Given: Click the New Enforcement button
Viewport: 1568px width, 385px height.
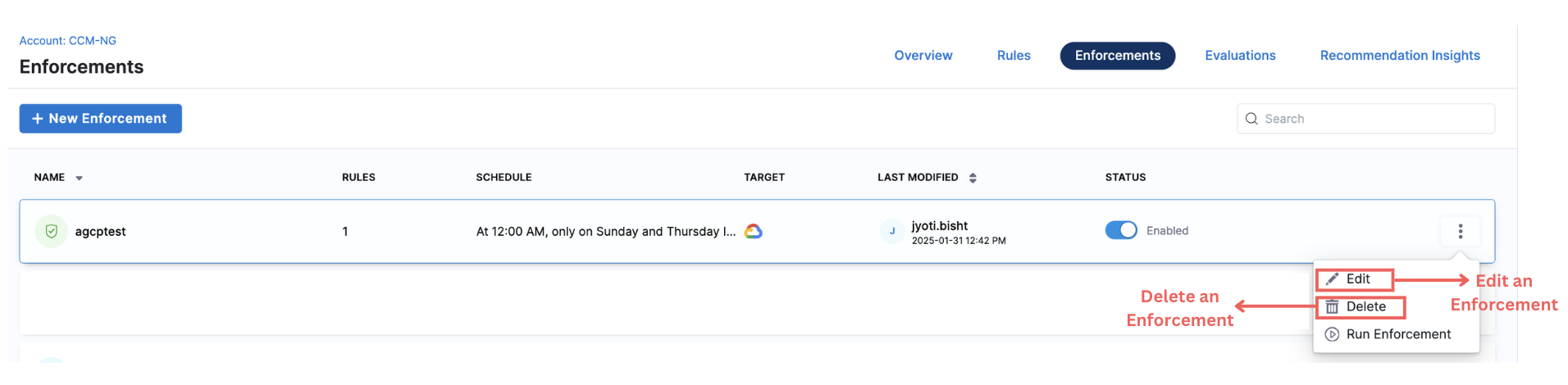Looking at the screenshot, I should pyautogui.click(x=100, y=119).
